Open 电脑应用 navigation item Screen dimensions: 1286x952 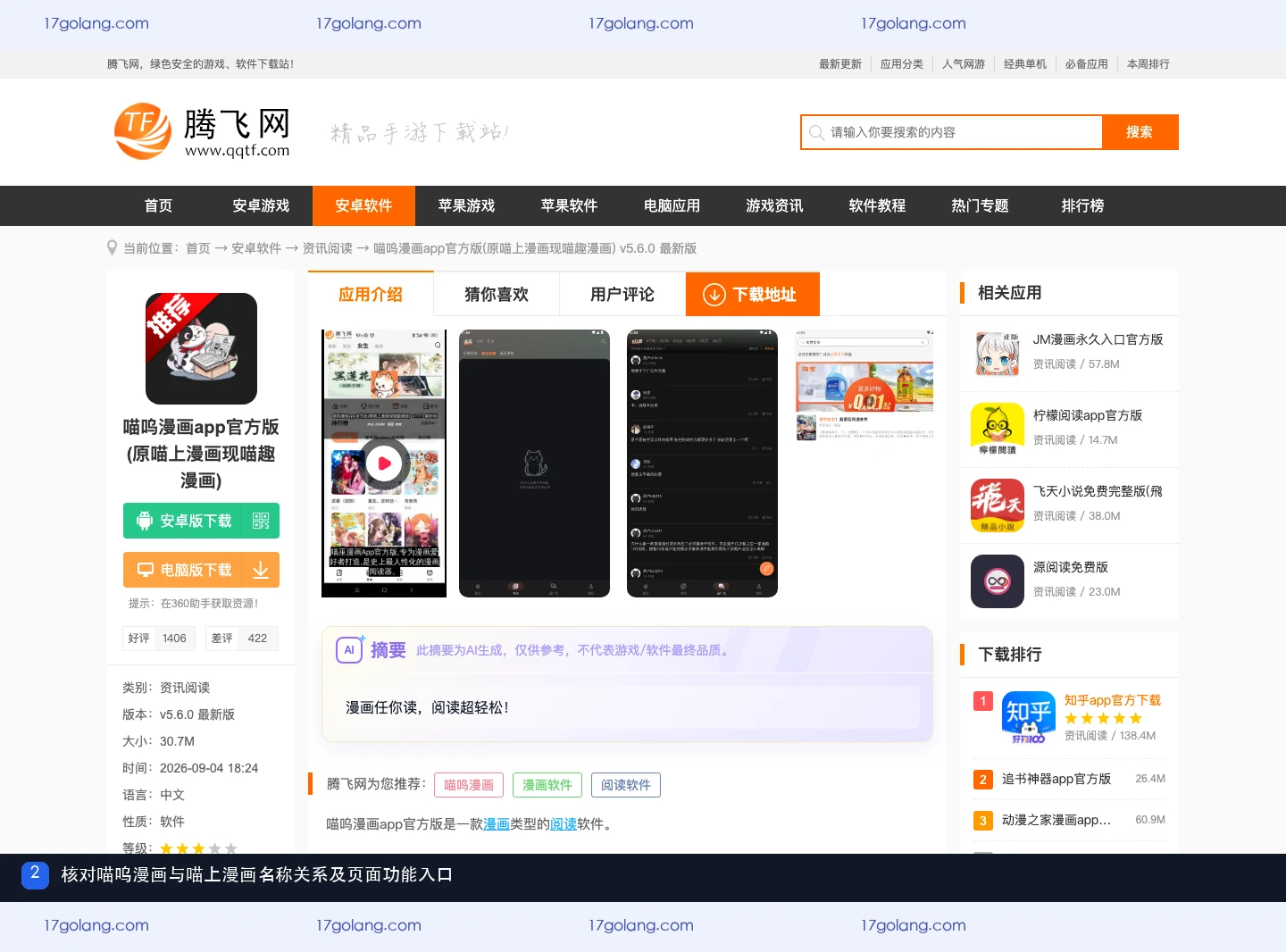pos(672,205)
